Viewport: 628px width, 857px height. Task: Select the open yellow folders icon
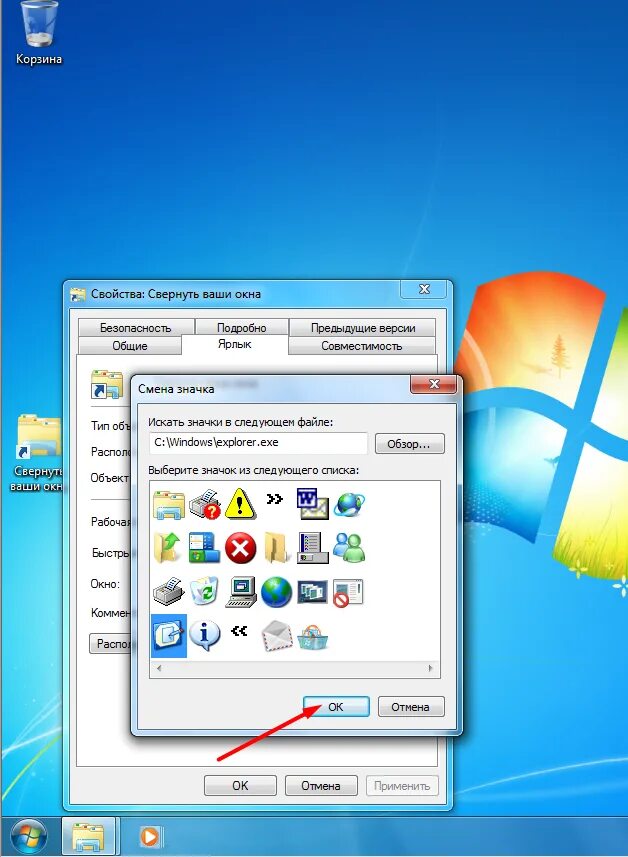pyautogui.click(x=277, y=548)
